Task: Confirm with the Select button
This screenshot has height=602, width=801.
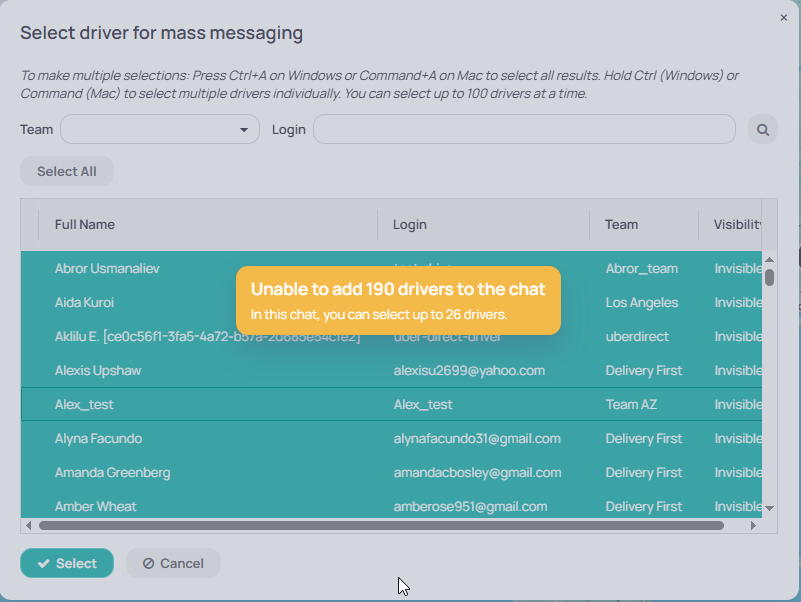Action: pyautogui.click(x=67, y=563)
